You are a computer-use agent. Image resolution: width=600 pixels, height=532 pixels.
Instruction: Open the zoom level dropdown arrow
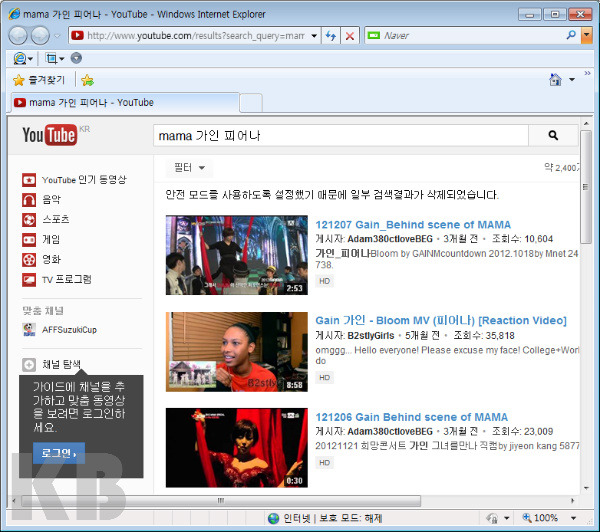[573, 519]
